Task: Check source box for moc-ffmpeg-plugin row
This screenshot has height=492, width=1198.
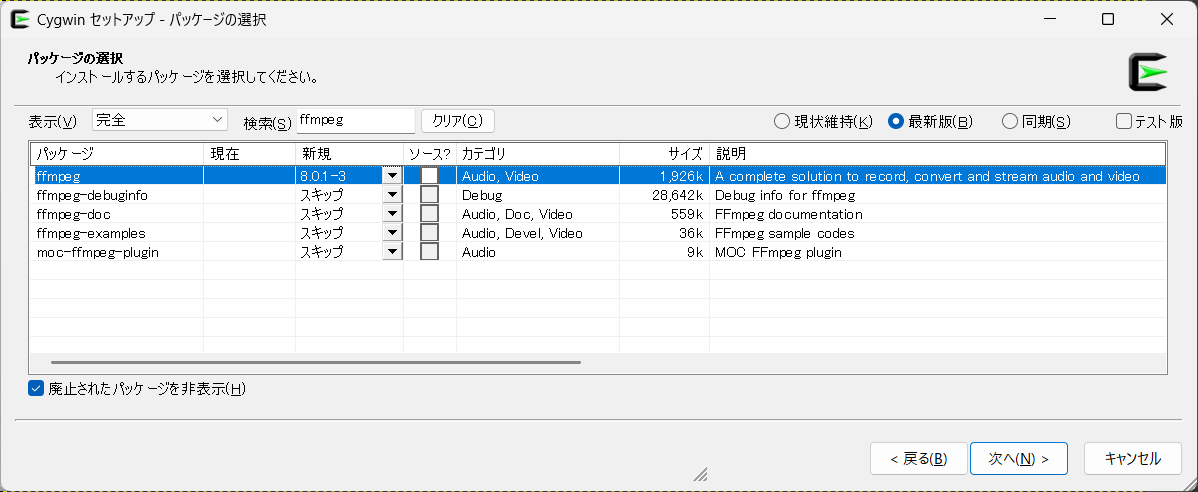Action: (x=429, y=251)
